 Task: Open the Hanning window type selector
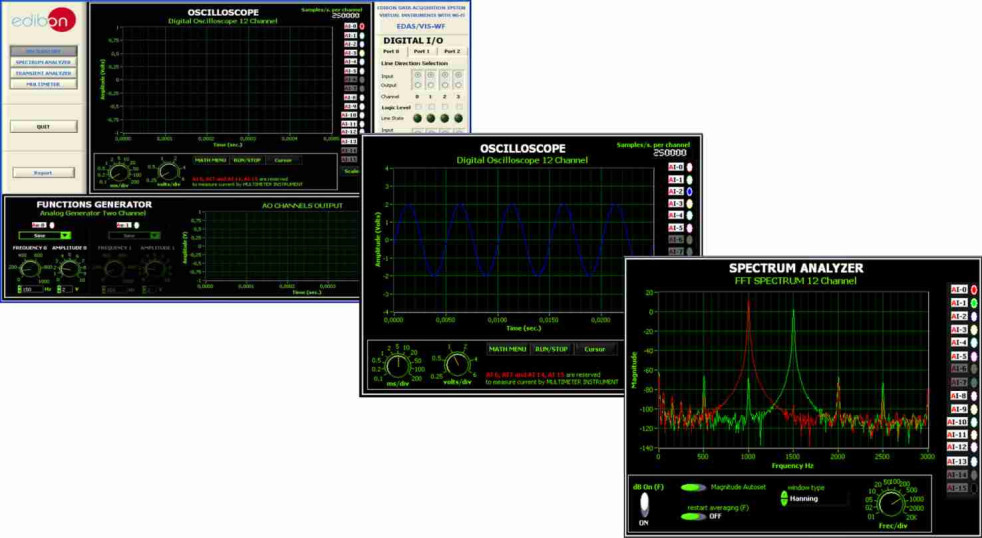pos(813,498)
